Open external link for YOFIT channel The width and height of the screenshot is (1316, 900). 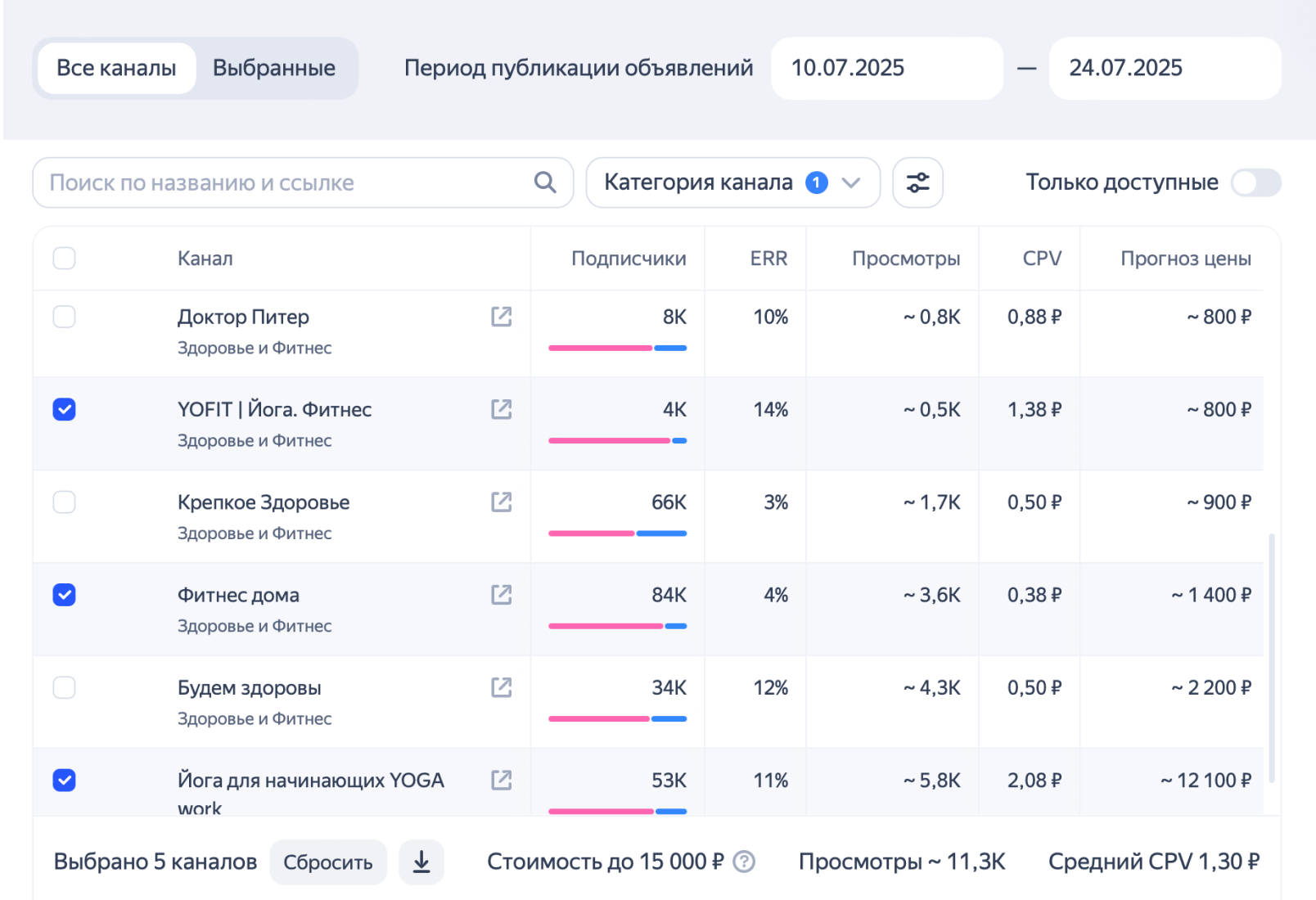pyautogui.click(x=502, y=410)
